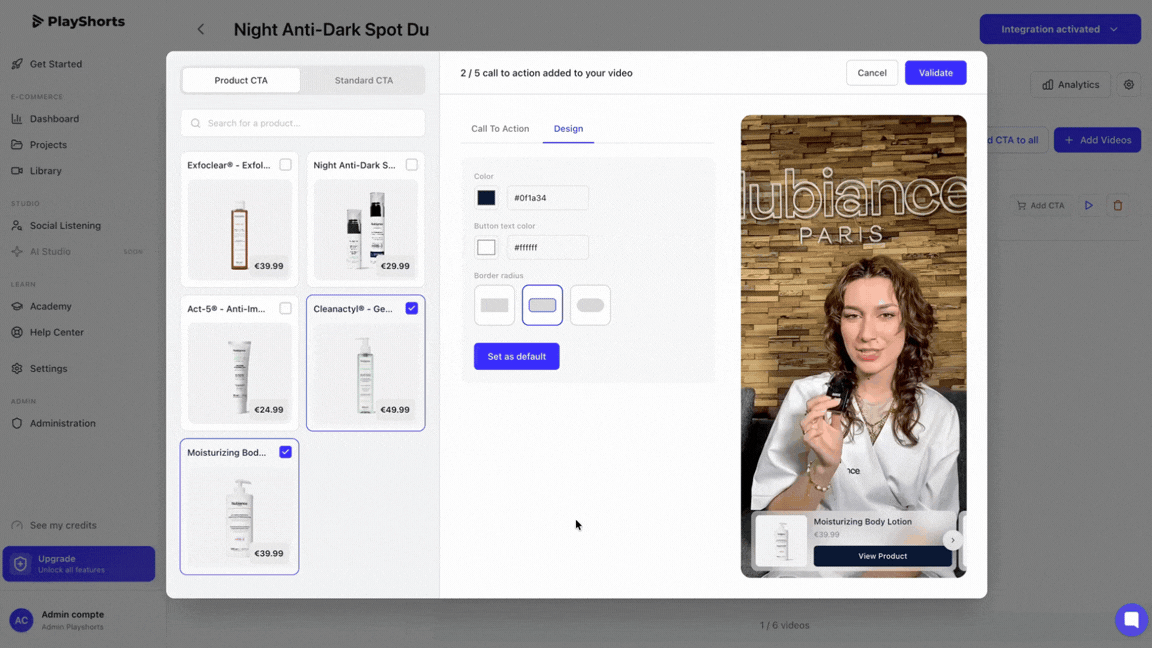Image resolution: width=1152 pixels, height=648 pixels.
Task: Click the Cleanactyl product image
Action: tap(365, 372)
